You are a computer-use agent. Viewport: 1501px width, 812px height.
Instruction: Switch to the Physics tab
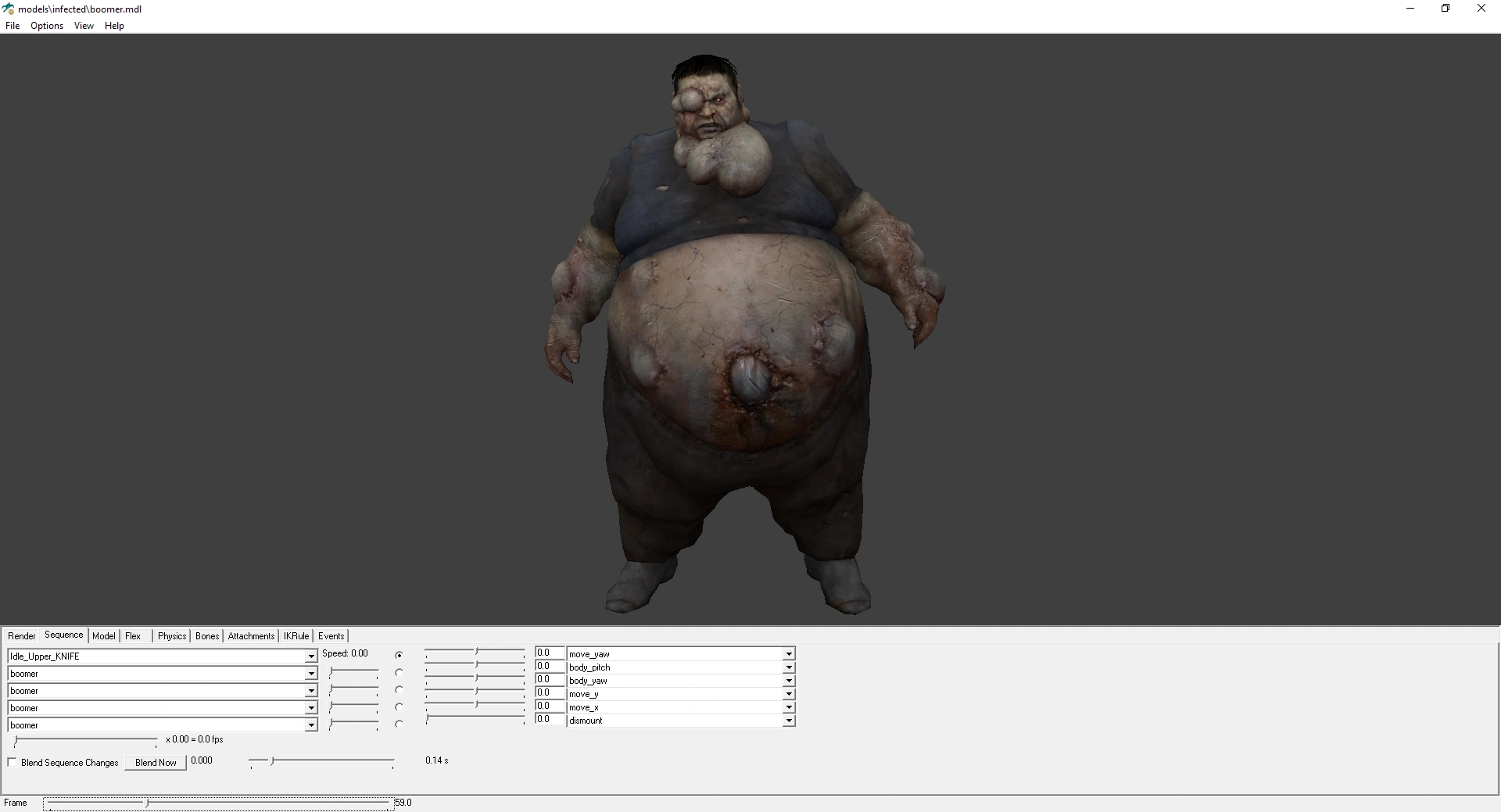[172, 636]
